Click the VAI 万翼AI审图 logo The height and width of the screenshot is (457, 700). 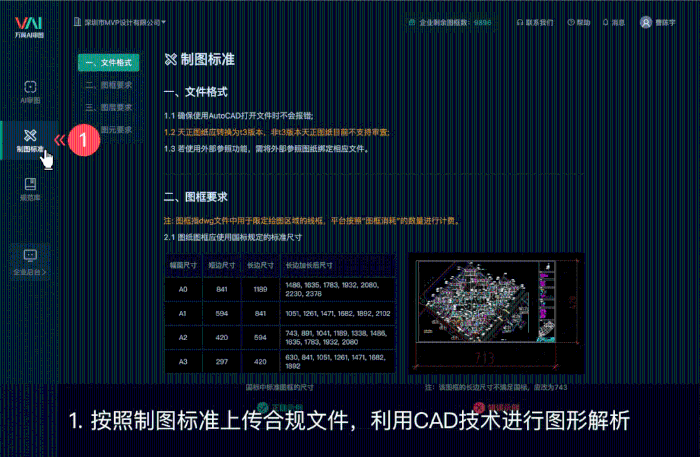(x=30, y=28)
